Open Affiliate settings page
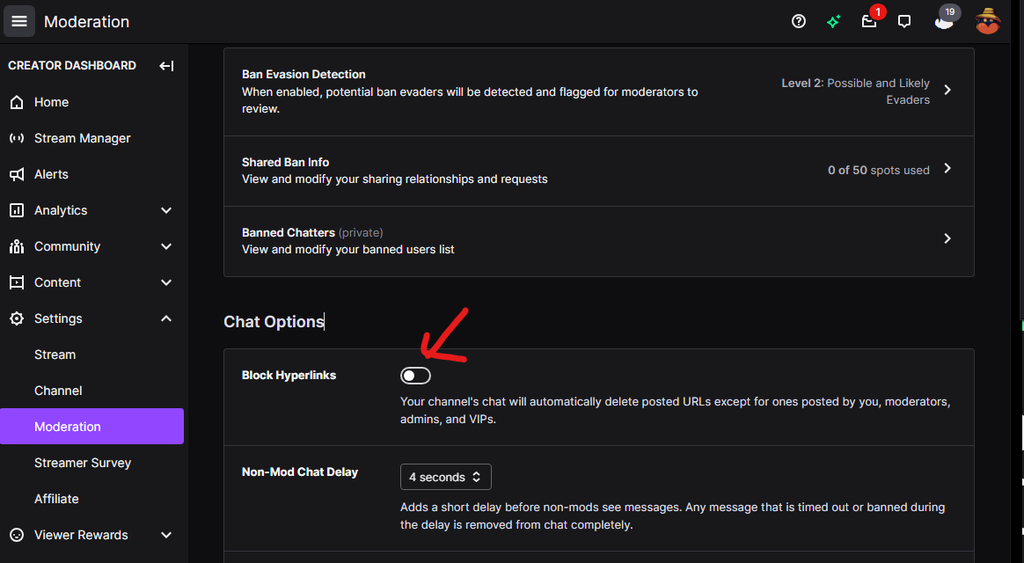This screenshot has height=563, width=1024. click(x=56, y=498)
